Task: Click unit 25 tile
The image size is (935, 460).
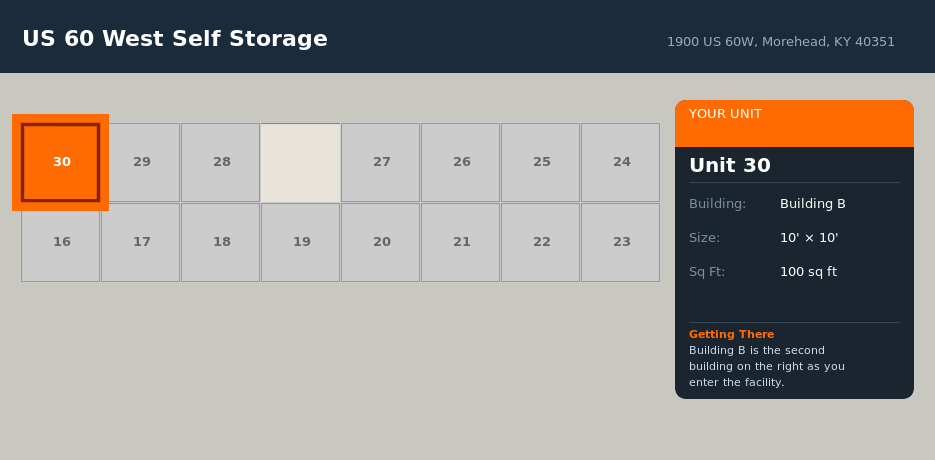Action: coord(541,162)
